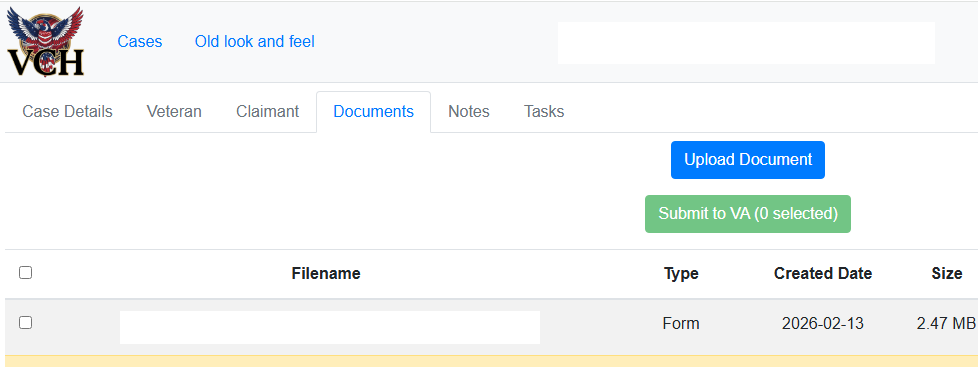The image size is (978, 367).
Task: Open the Tasks tab
Action: (x=544, y=112)
